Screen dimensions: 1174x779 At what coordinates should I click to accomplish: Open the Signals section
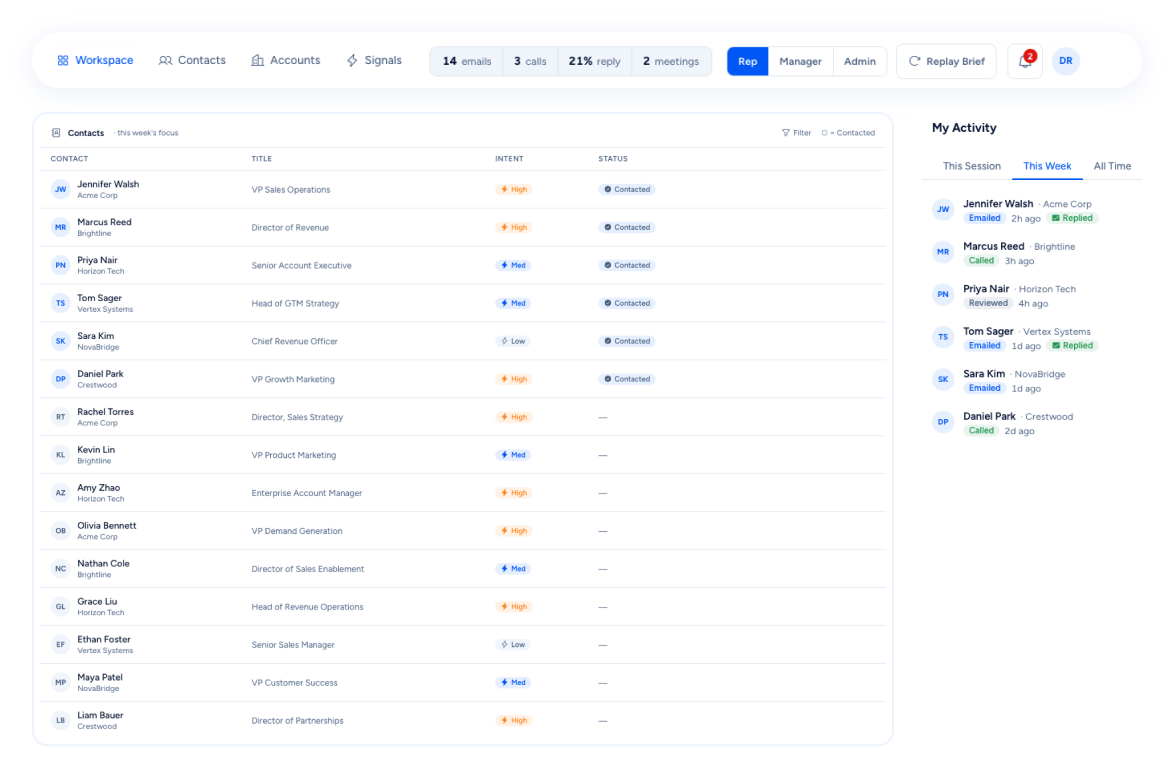tap(374, 61)
